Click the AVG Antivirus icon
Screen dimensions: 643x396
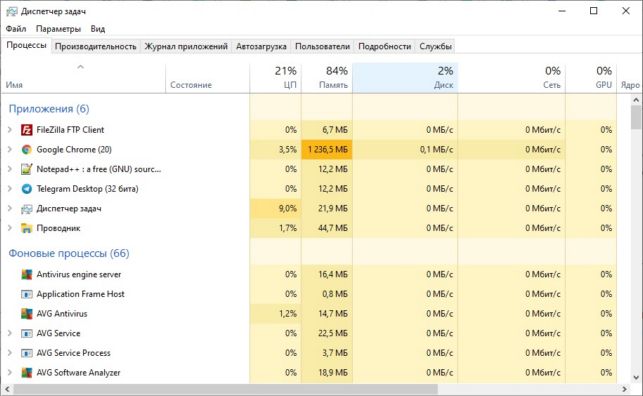[x=27, y=314]
